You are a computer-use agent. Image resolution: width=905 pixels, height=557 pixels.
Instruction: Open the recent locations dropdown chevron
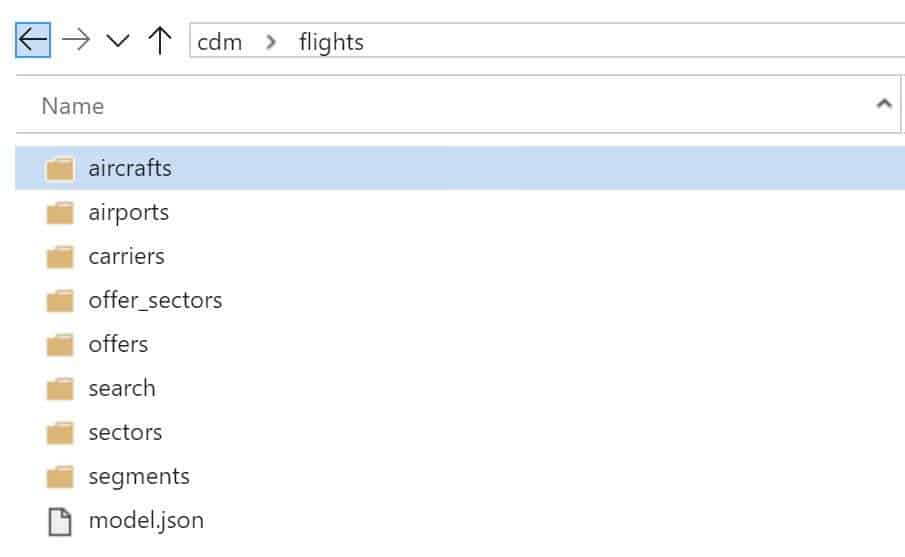pyautogui.click(x=118, y=40)
